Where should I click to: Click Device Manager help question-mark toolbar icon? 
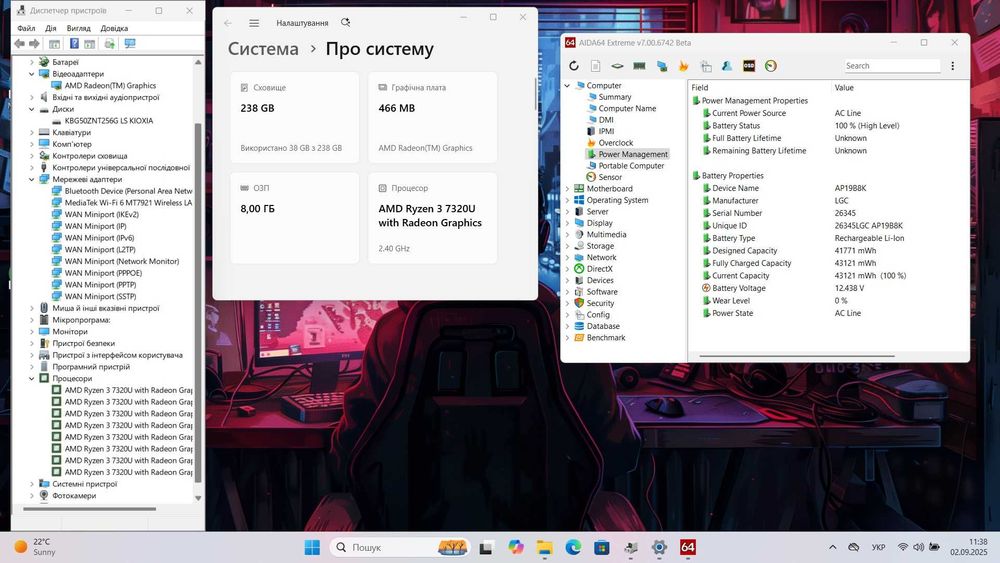(x=74, y=43)
